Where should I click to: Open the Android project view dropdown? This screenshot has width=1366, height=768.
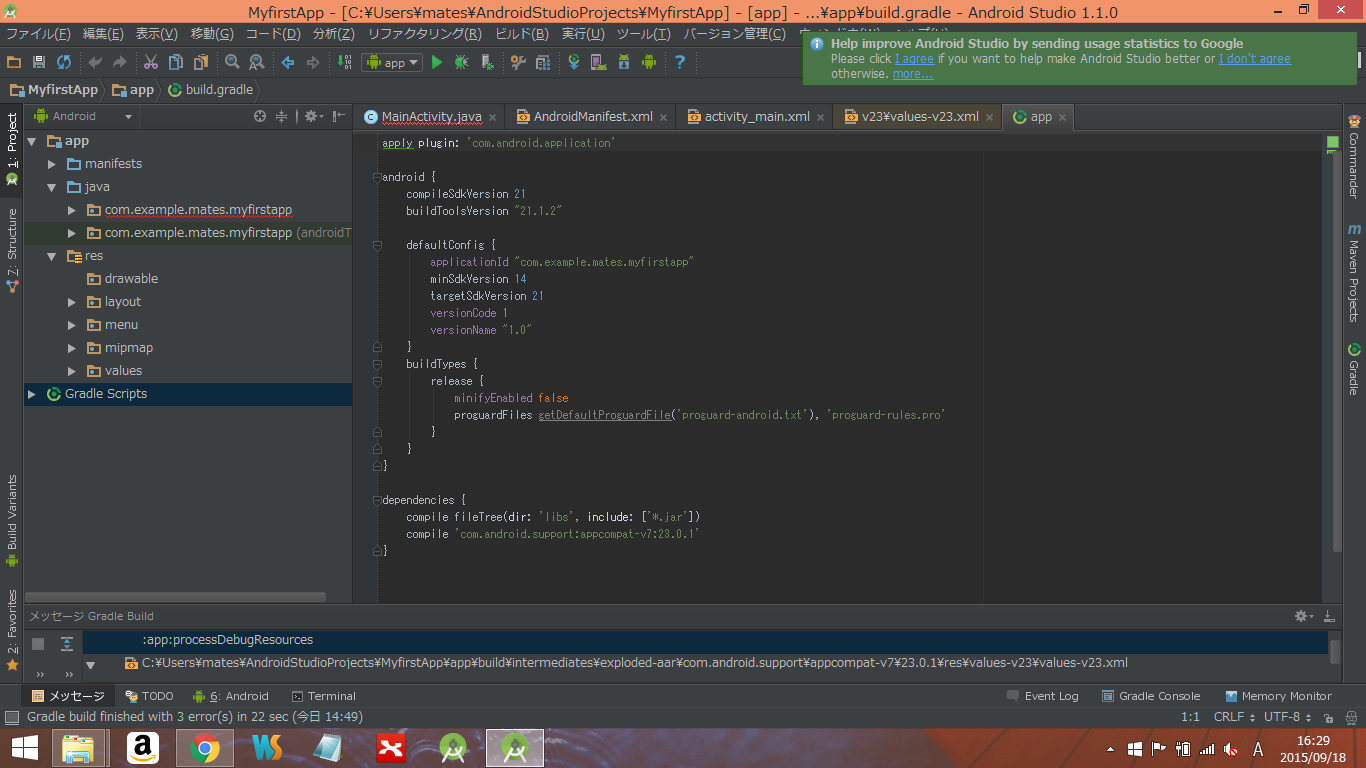84,116
